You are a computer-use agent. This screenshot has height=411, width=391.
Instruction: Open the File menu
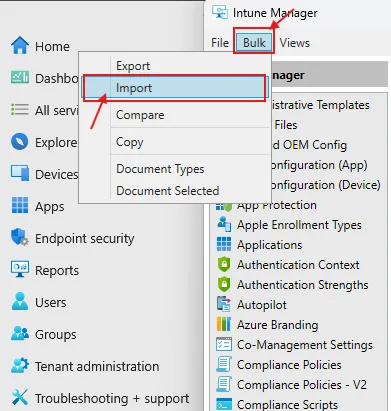click(220, 43)
